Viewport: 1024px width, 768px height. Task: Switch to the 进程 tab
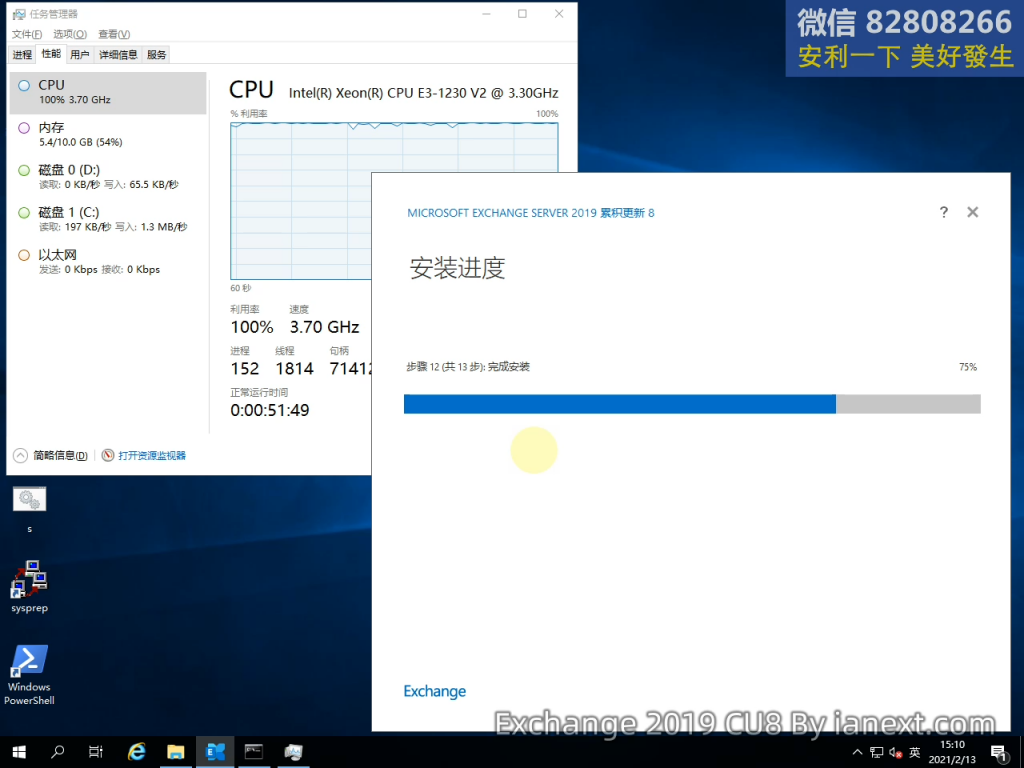click(x=22, y=55)
